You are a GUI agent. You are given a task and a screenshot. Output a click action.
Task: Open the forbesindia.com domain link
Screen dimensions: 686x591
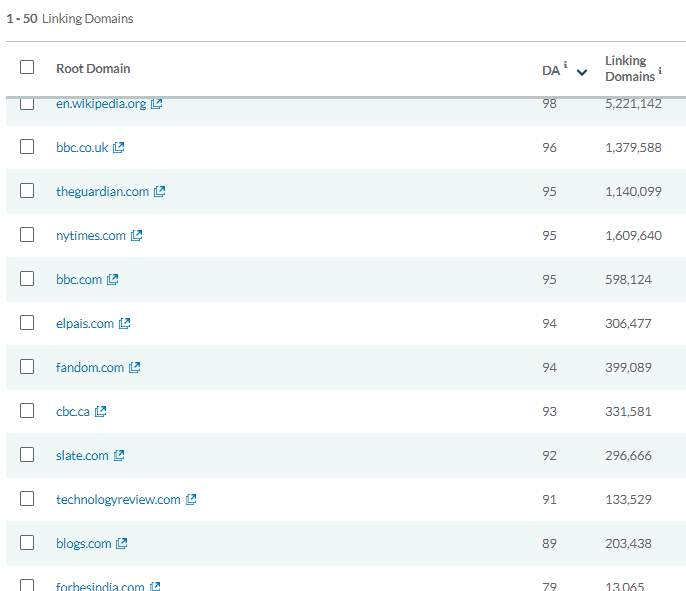(x=100, y=586)
